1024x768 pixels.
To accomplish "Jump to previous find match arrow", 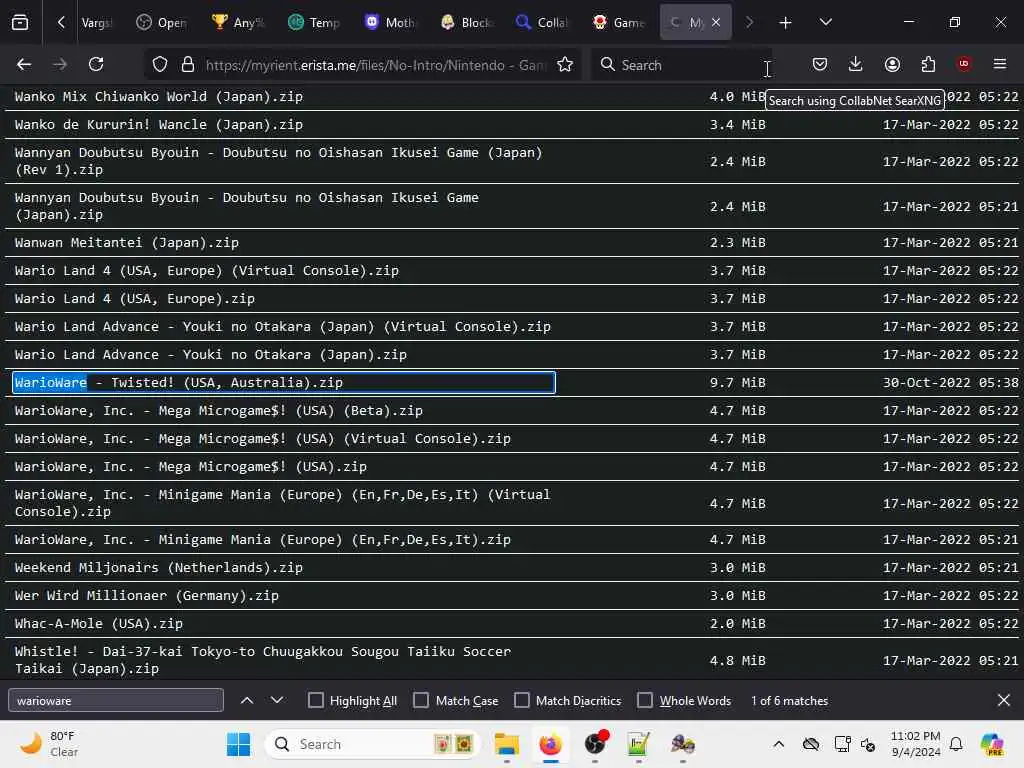I will coord(247,700).
